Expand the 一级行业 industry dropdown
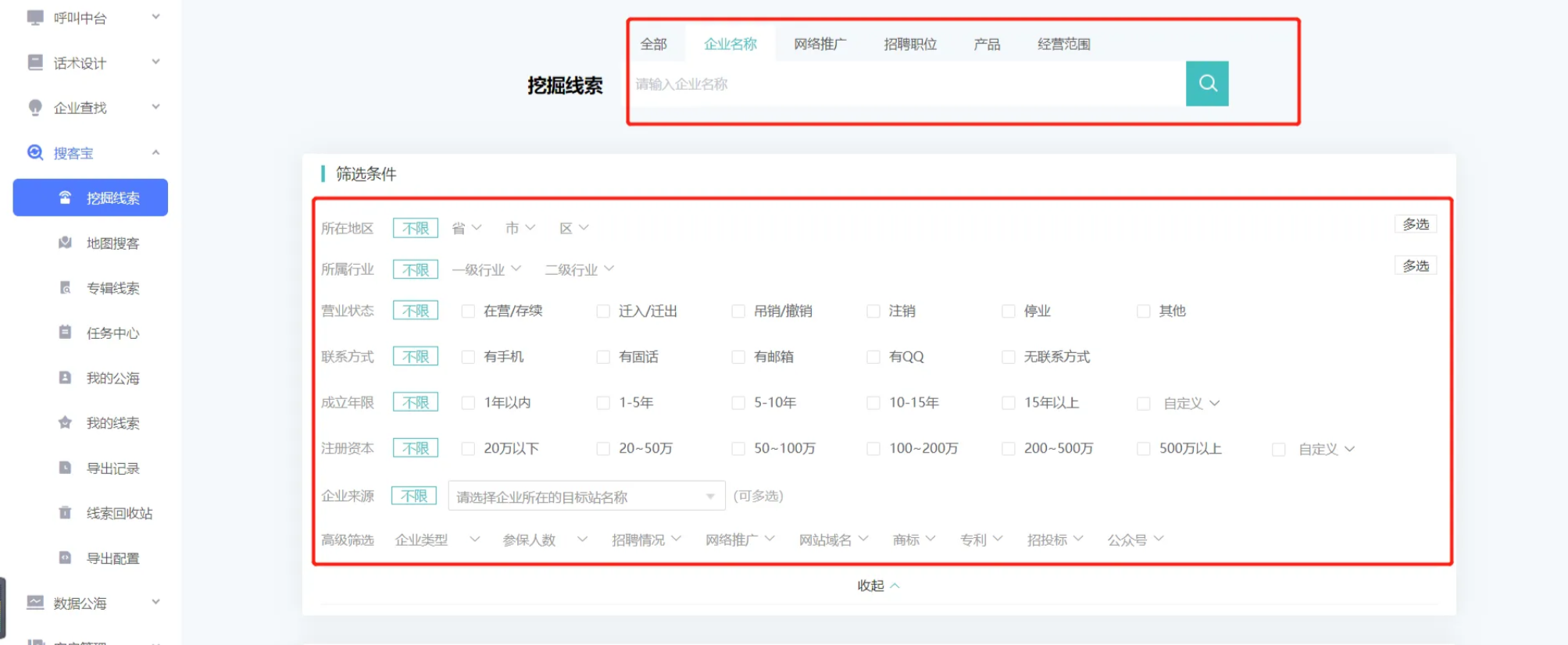Viewport: 1568px width, 645px height. (x=486, y=269)
